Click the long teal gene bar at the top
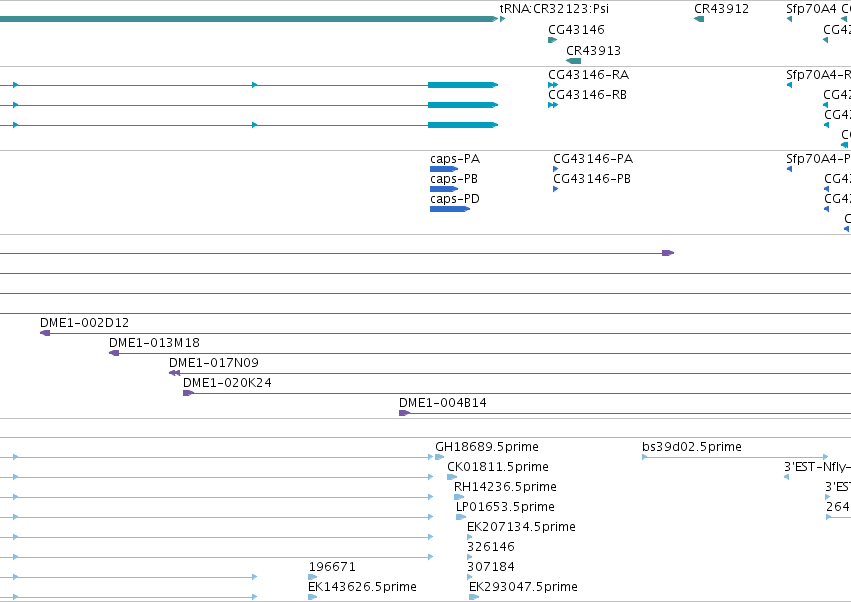The height and width of the screenshot is (602, 851). click(x=249, y=19)
